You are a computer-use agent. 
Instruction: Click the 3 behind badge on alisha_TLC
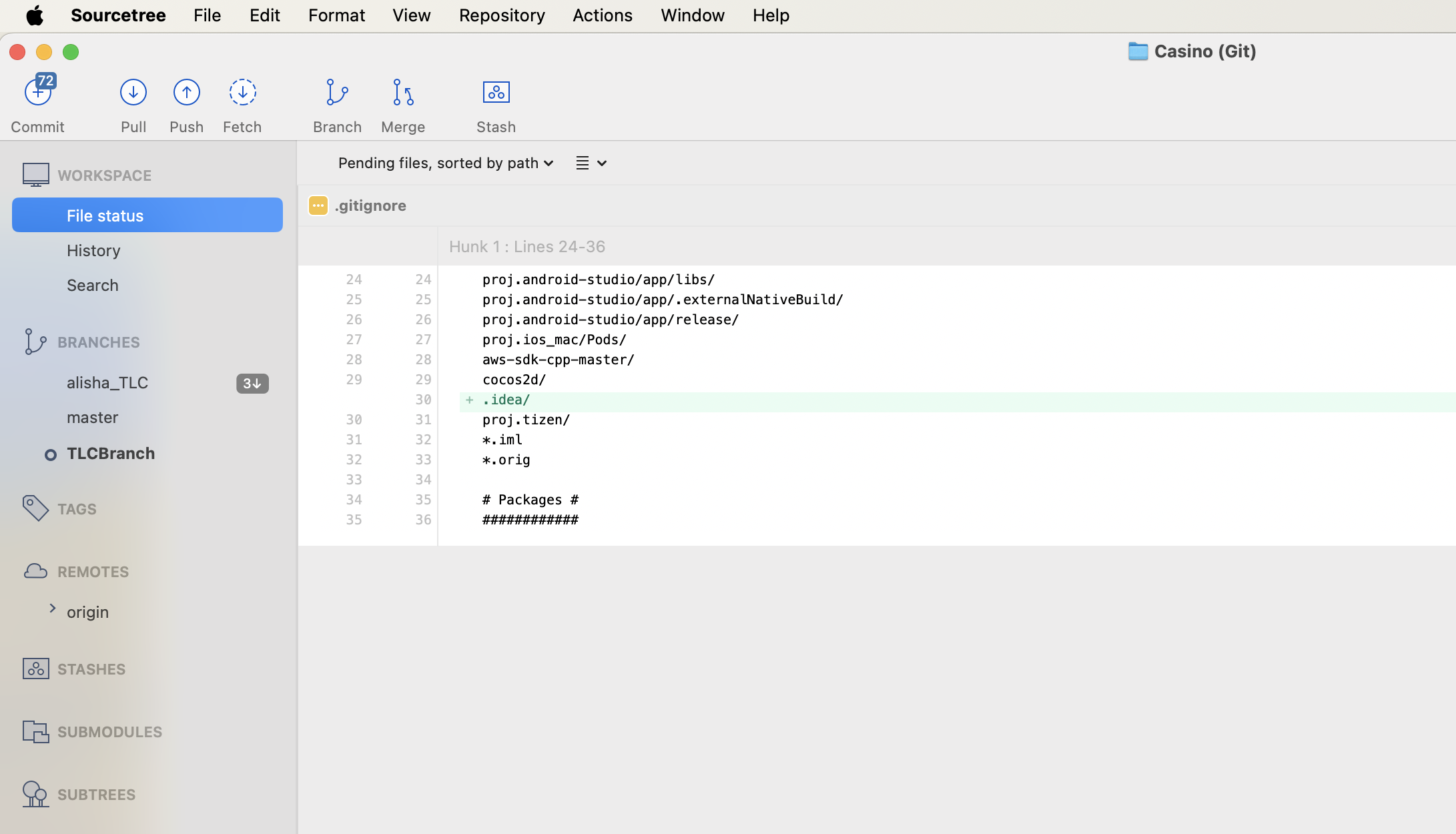pyautogui.click(x=252, y=383)
